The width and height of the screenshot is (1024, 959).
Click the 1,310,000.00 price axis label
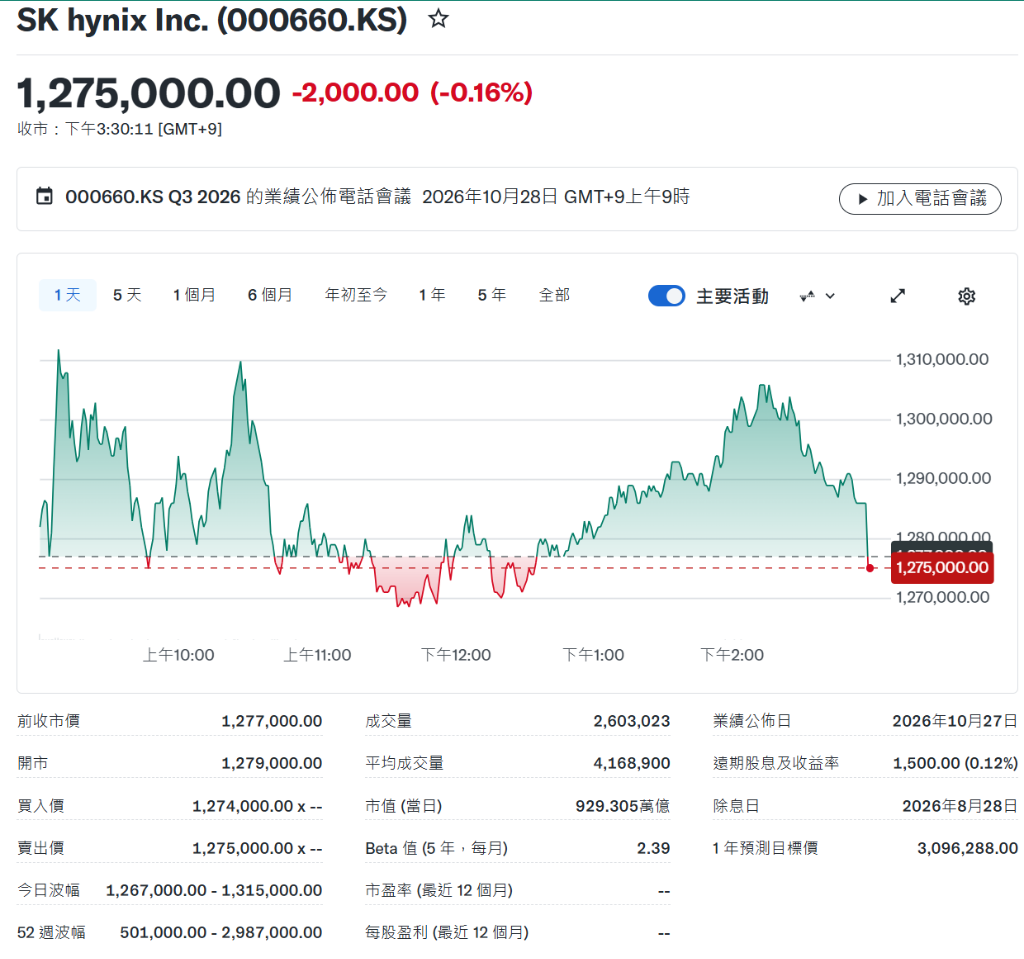[942, 359]
